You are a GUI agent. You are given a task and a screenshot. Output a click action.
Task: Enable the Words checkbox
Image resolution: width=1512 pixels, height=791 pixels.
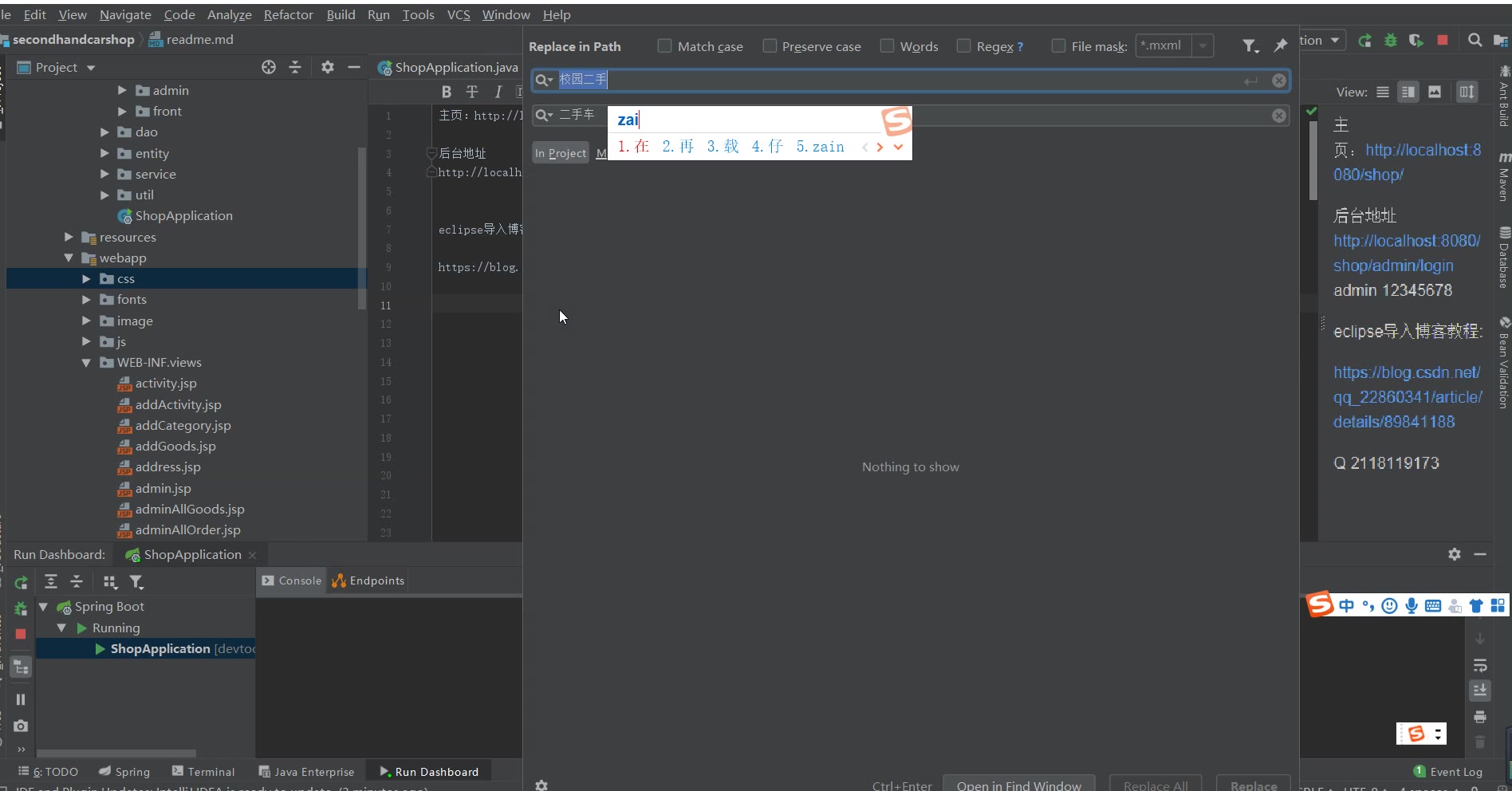click(x=887, y=46)
